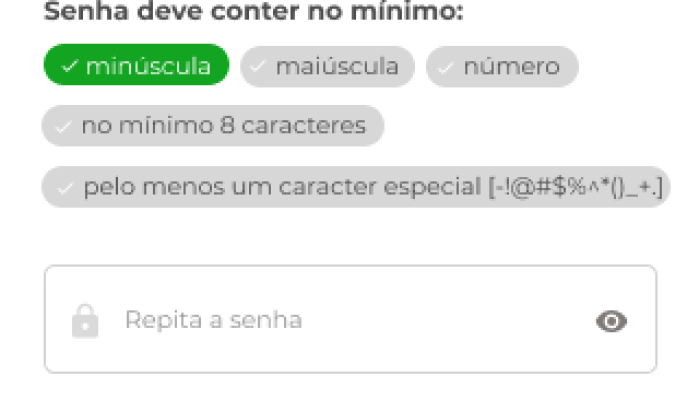
Task: Click the checkmark before "pelo menos um caracter"
Action: pyautogui.click(x=65, y=187)
